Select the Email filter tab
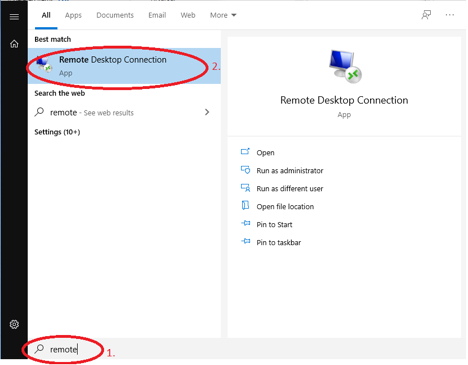This screenshot has width=468, height=365. point(157,15)
